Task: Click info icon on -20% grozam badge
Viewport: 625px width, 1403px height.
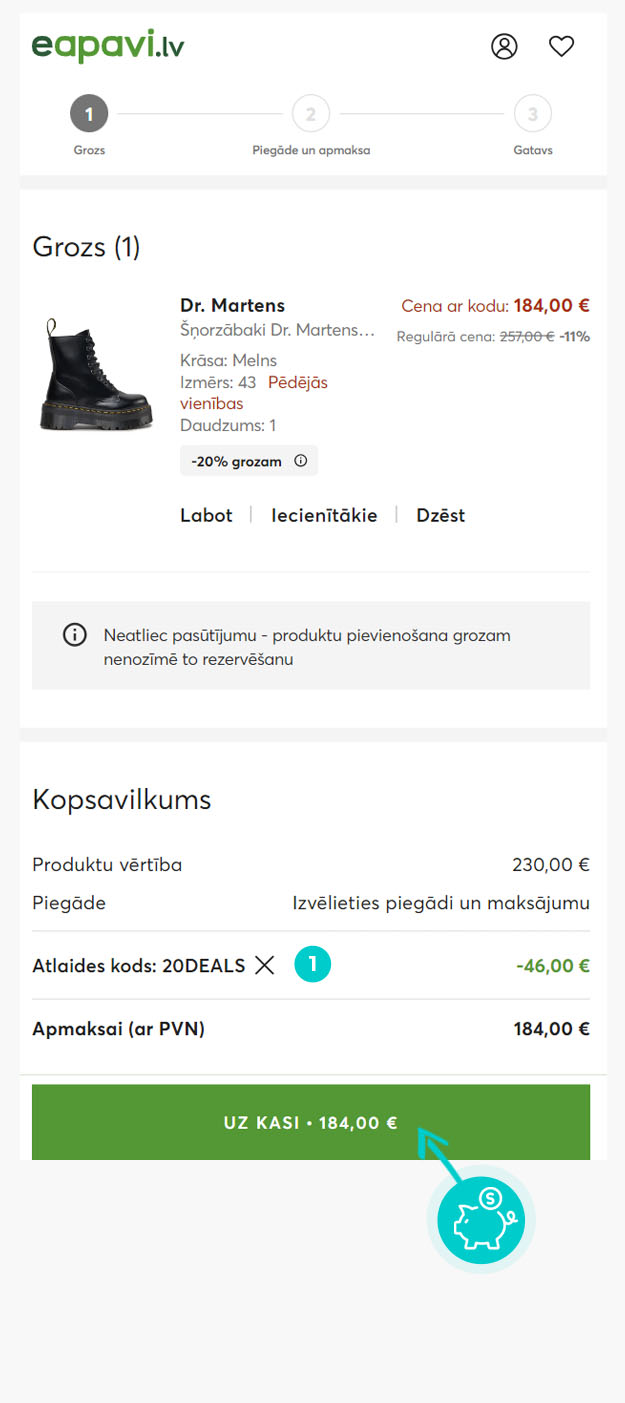Action: point(300,461)
